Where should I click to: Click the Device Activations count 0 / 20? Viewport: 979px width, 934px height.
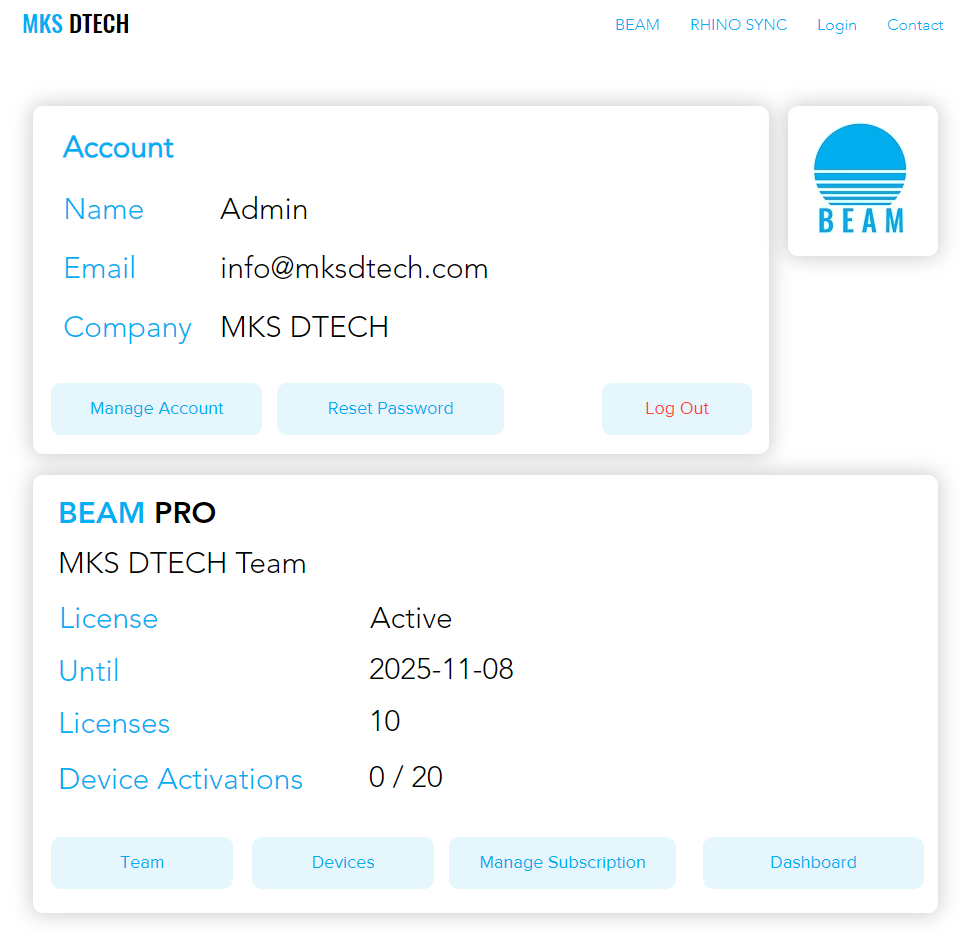(x=405, y=777)
